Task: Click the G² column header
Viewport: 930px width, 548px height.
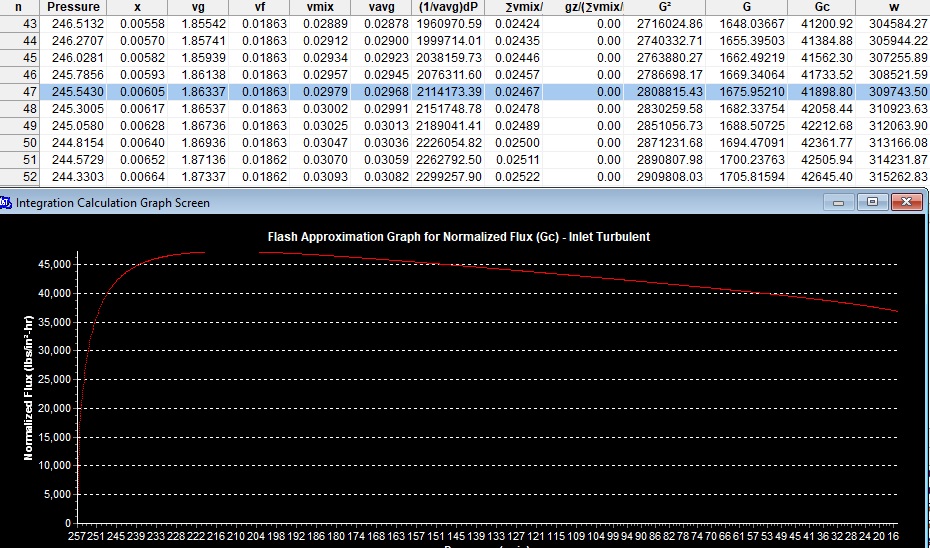Action: pyautogui.click(x=665, y=8)
